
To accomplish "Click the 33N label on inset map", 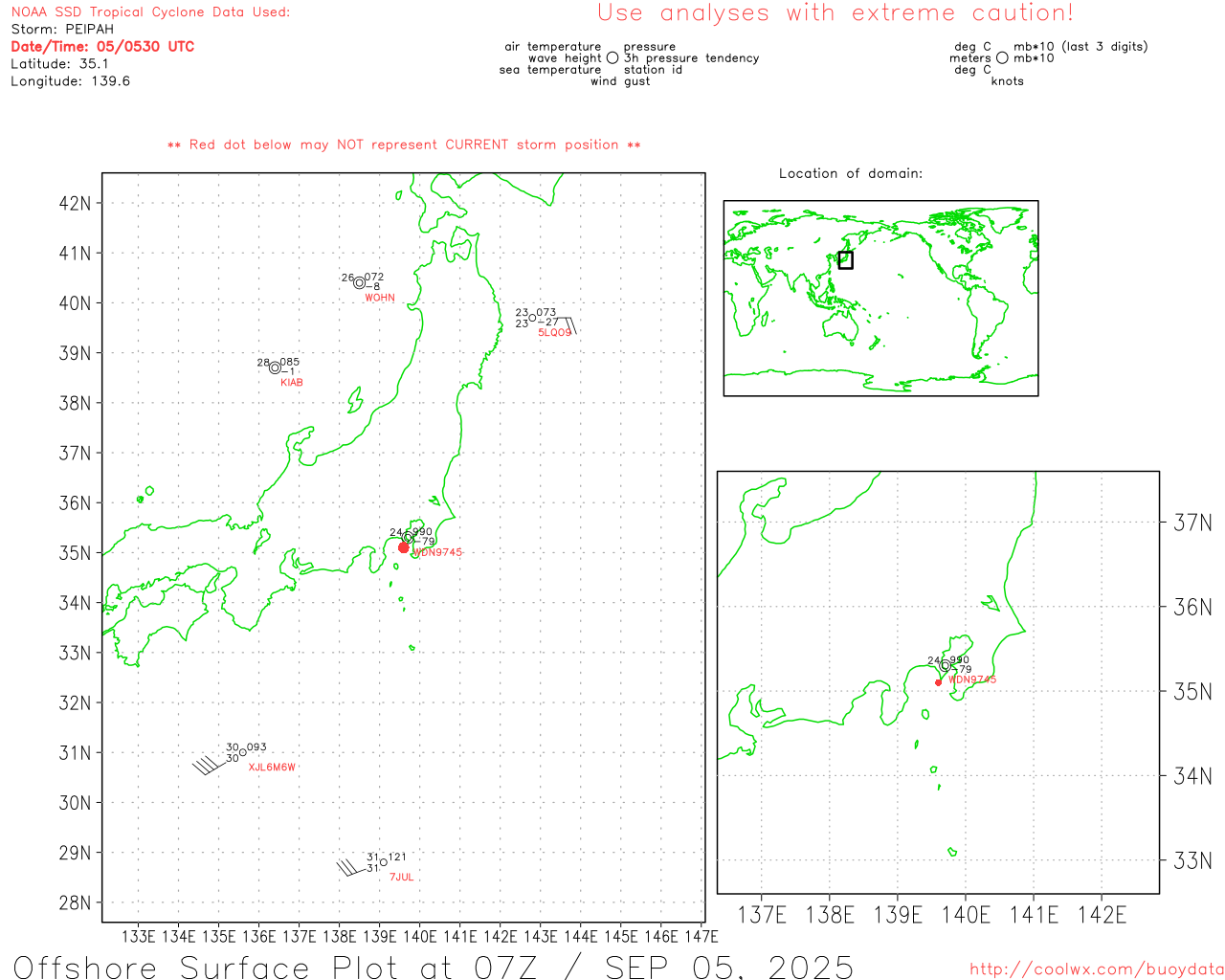I will coord(1192,860).
